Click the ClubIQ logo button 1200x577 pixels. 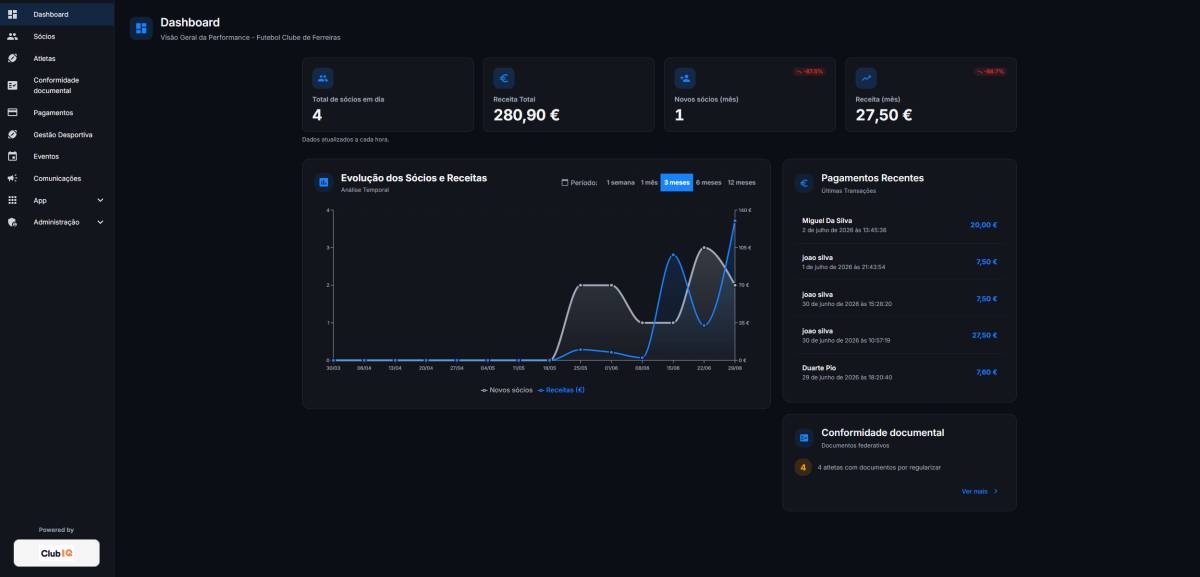point(57,553)
